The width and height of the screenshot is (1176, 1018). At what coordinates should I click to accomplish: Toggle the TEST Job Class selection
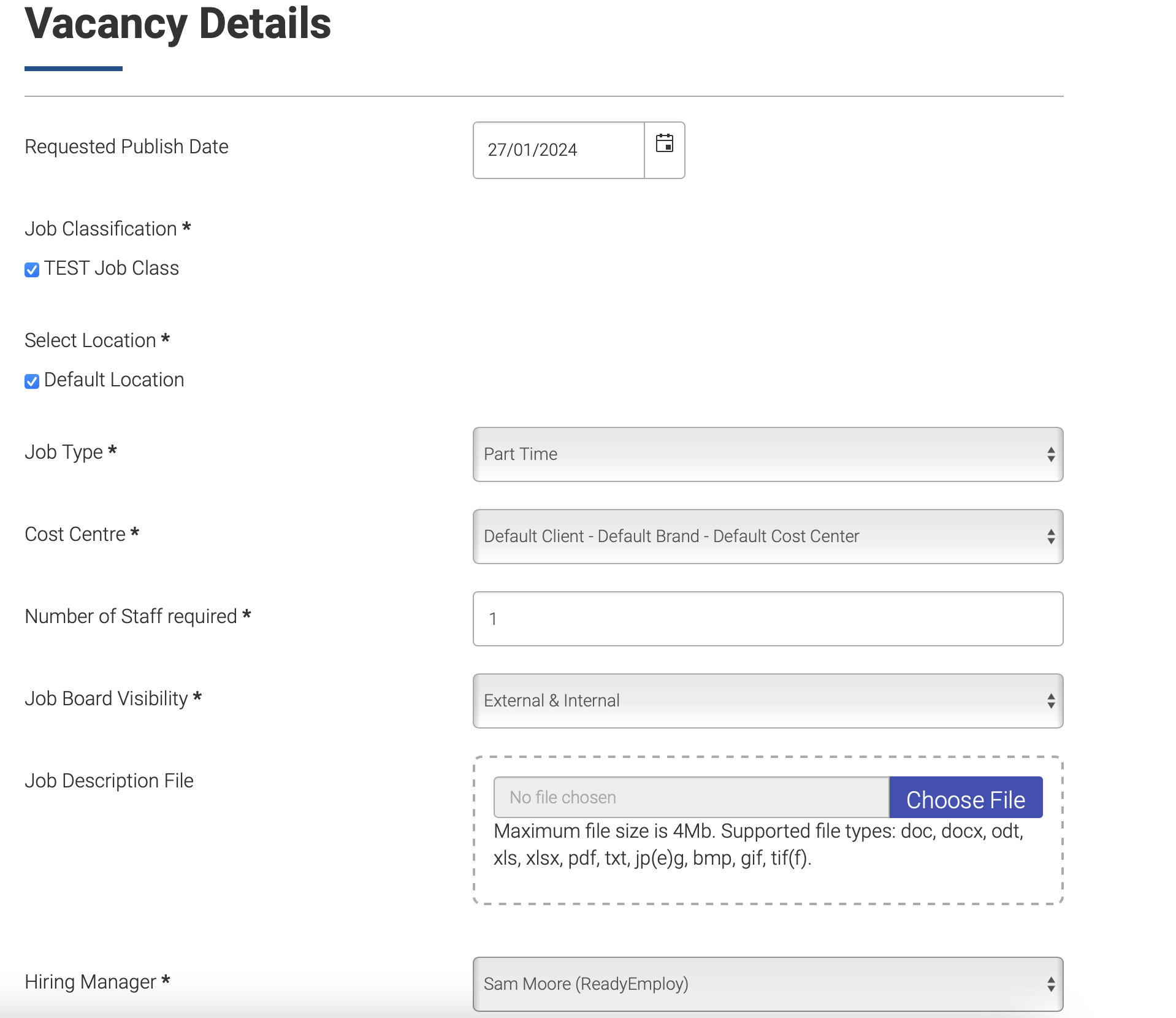point(31,269)
